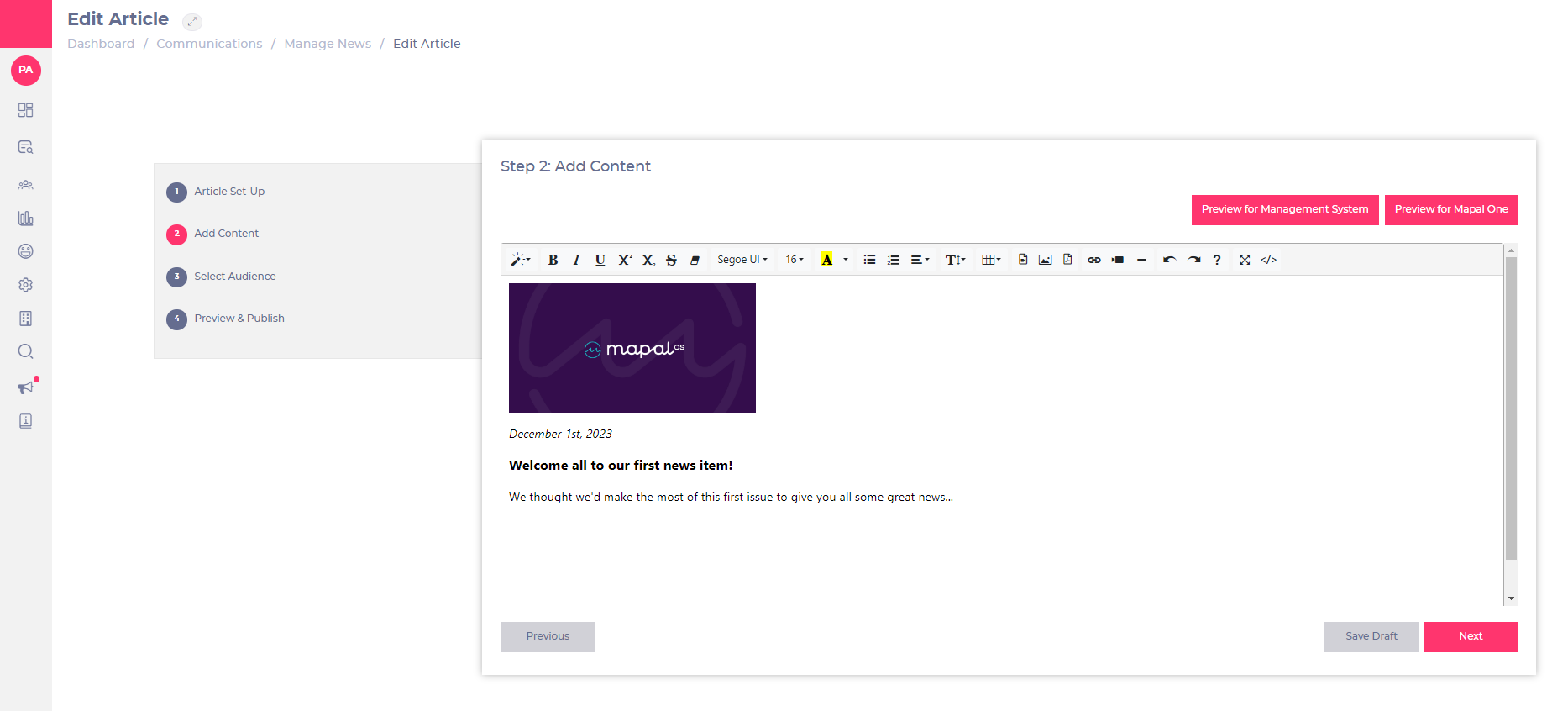Open the Manage News breadcrumb link
Viewport: 1568px width, 711px height.
coord(328,44)
